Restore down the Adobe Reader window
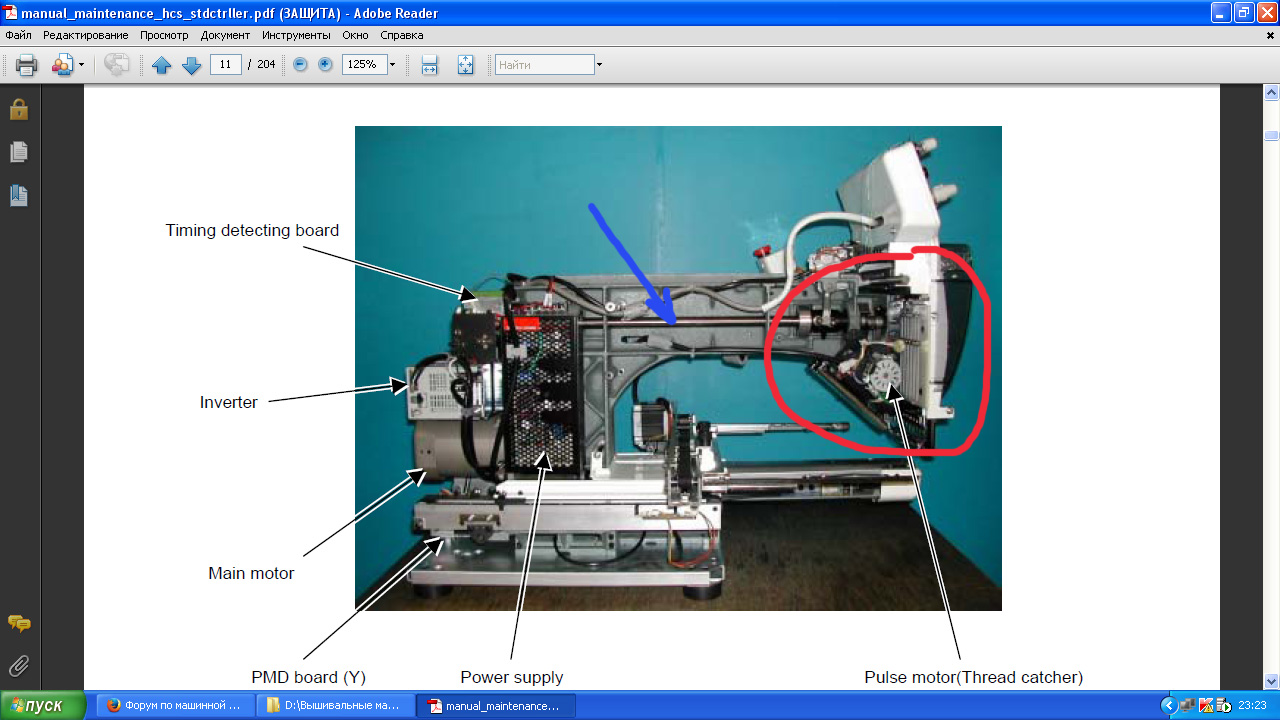 (x=1244, y=12)
